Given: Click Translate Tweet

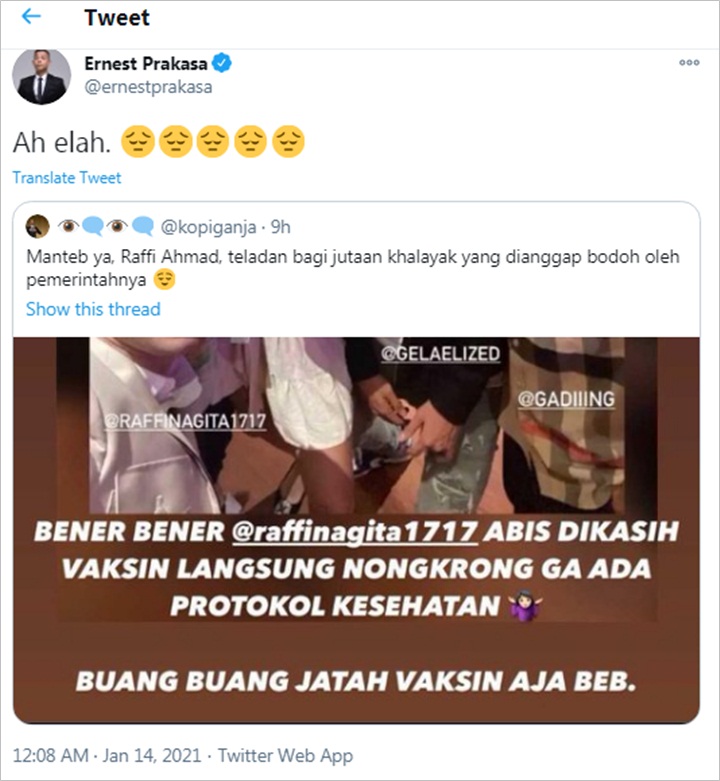Looking at the screenshot, I should click(x=67, y=178).
